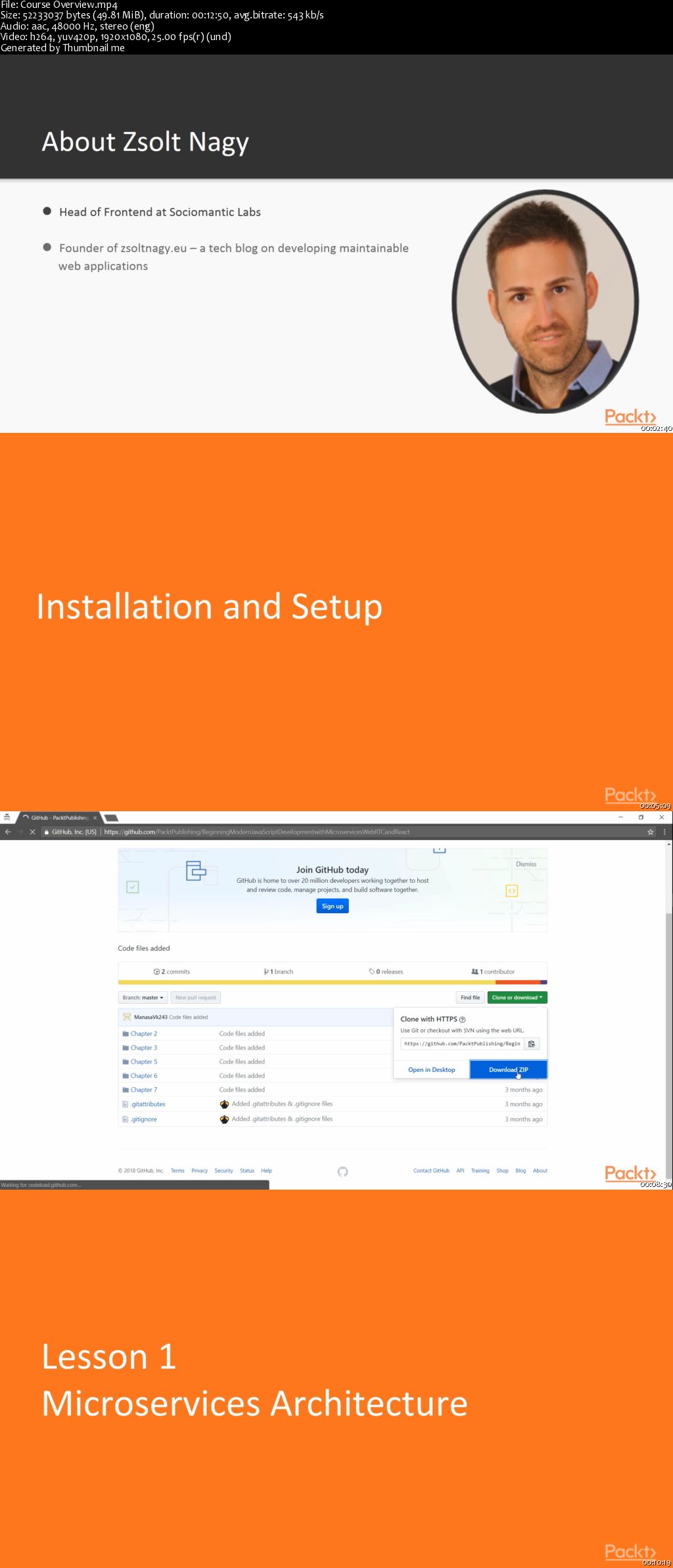Click the language color bar
Viewport: 673px width, 1568px height.
tap(333, 982)
